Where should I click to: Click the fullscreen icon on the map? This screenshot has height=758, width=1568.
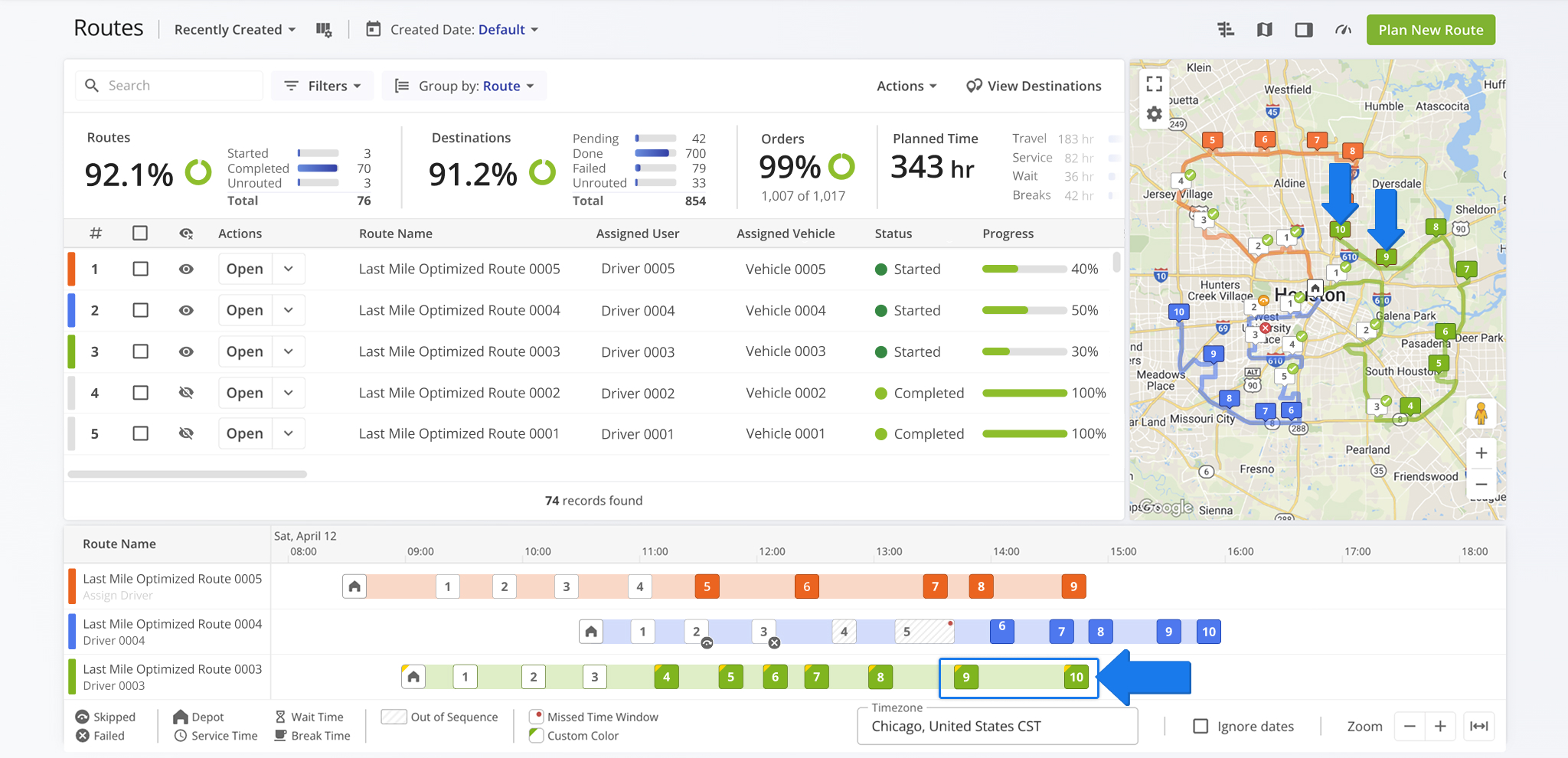tap(1155, 84)
